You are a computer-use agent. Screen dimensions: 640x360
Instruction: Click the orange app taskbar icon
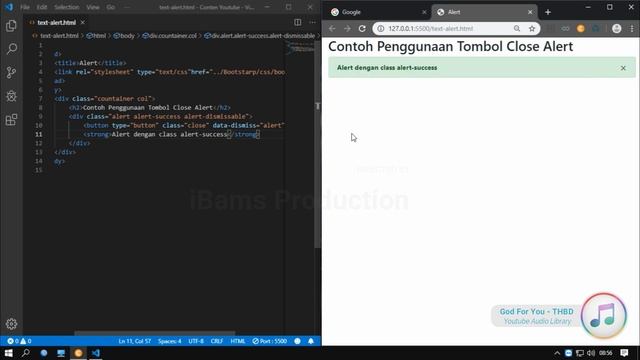point(78,353)
